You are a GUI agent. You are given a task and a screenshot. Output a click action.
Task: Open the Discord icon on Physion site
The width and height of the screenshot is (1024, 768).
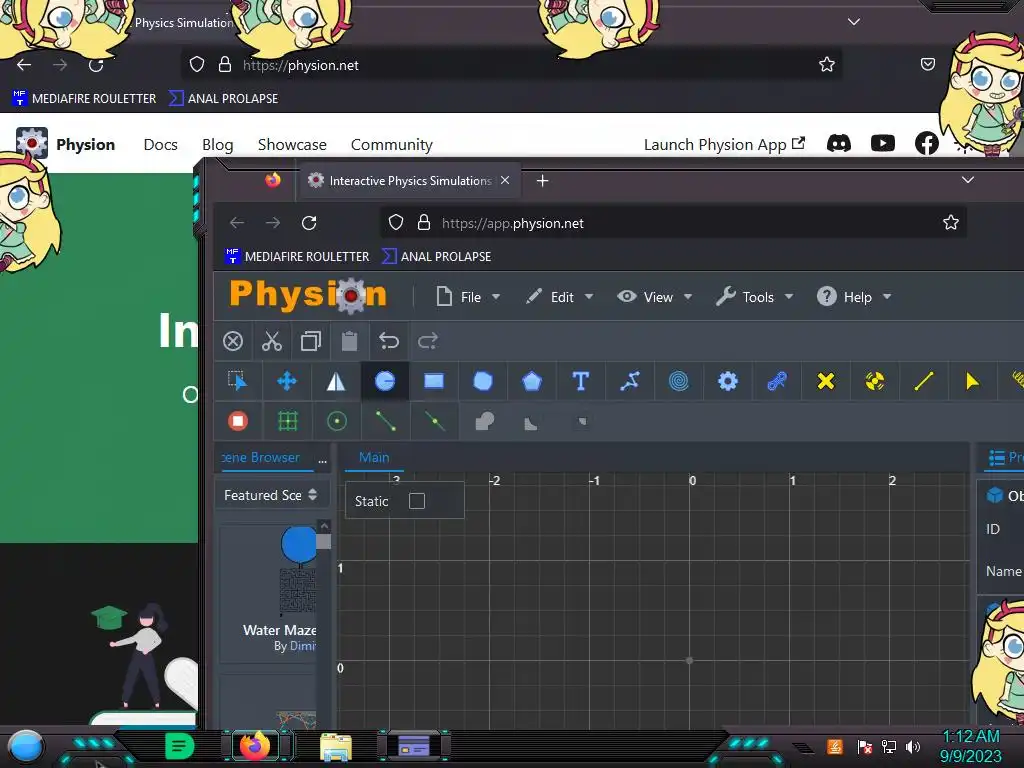point(839,143)
